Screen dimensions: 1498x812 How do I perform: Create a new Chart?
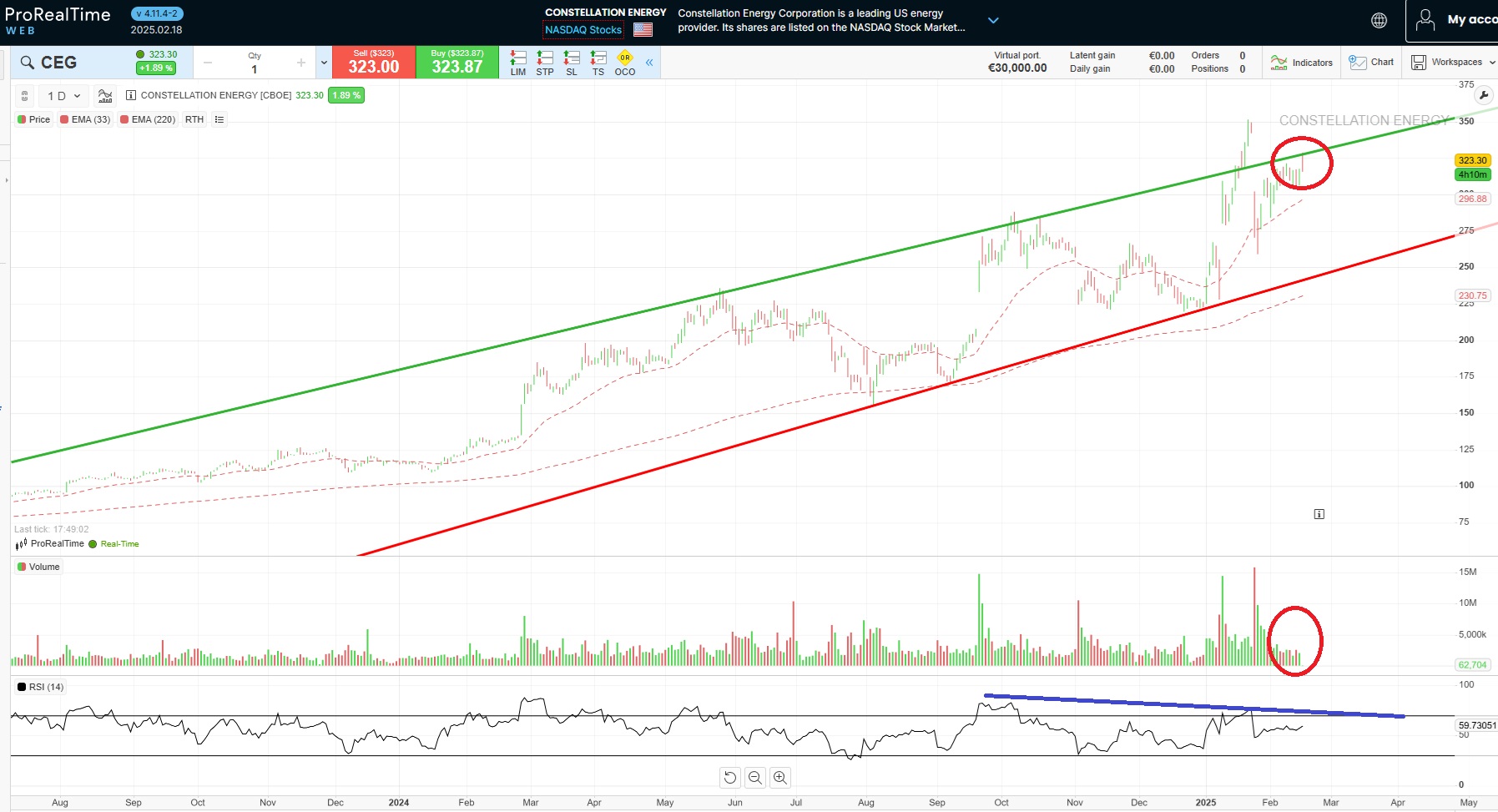(x=1369, y=62)
